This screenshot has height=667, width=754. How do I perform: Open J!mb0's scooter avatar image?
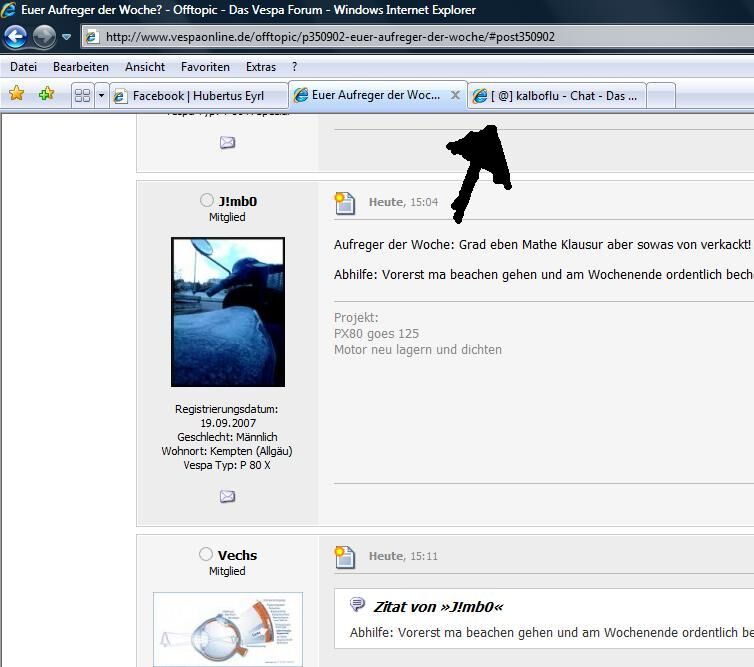(228, 311)
